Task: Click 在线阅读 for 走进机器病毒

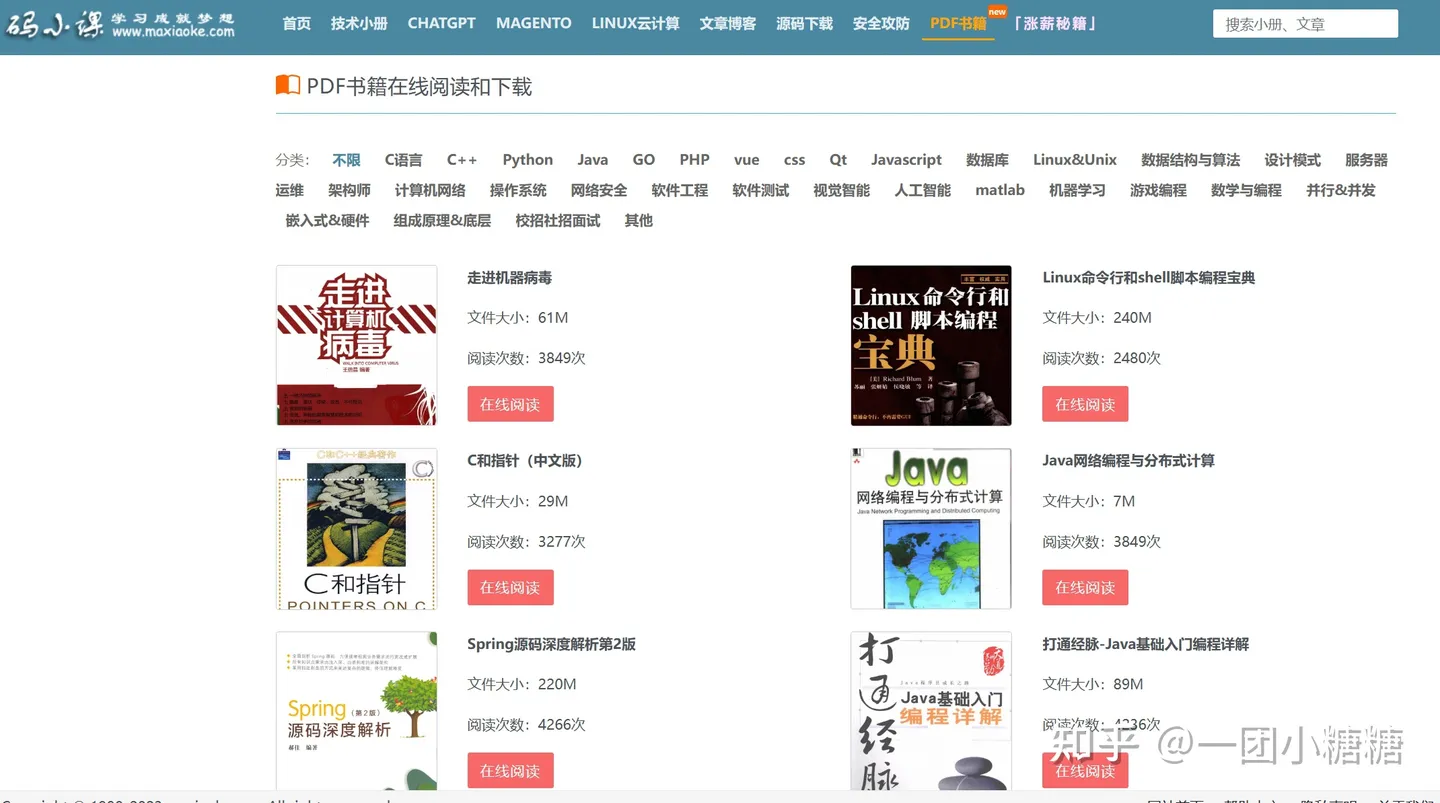Action: [510, 404]
